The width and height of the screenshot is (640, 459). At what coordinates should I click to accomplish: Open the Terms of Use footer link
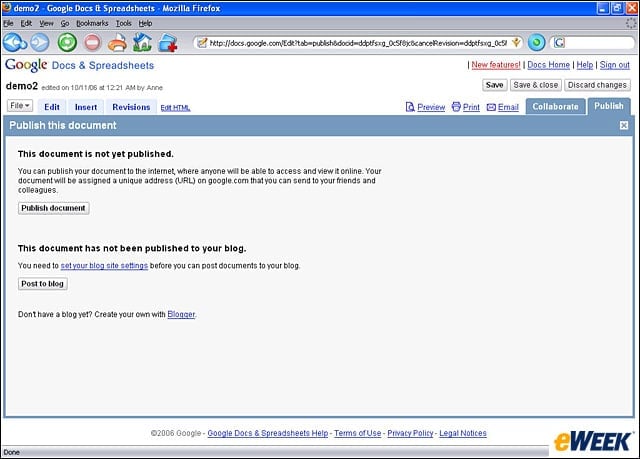[x=358, y=433]
